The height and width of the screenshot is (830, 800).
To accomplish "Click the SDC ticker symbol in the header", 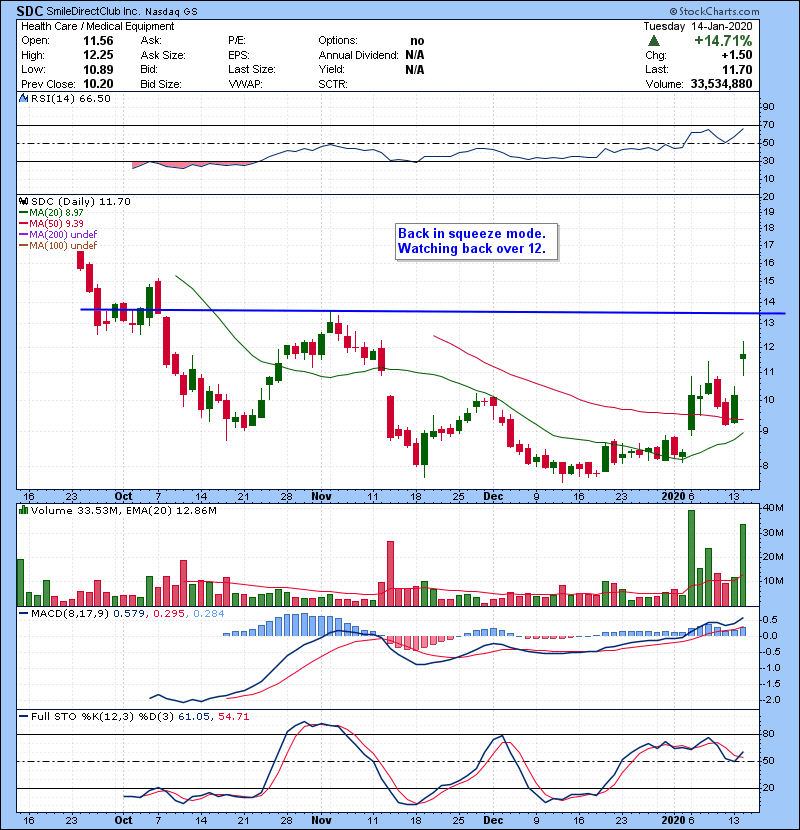I will [30, 11].
